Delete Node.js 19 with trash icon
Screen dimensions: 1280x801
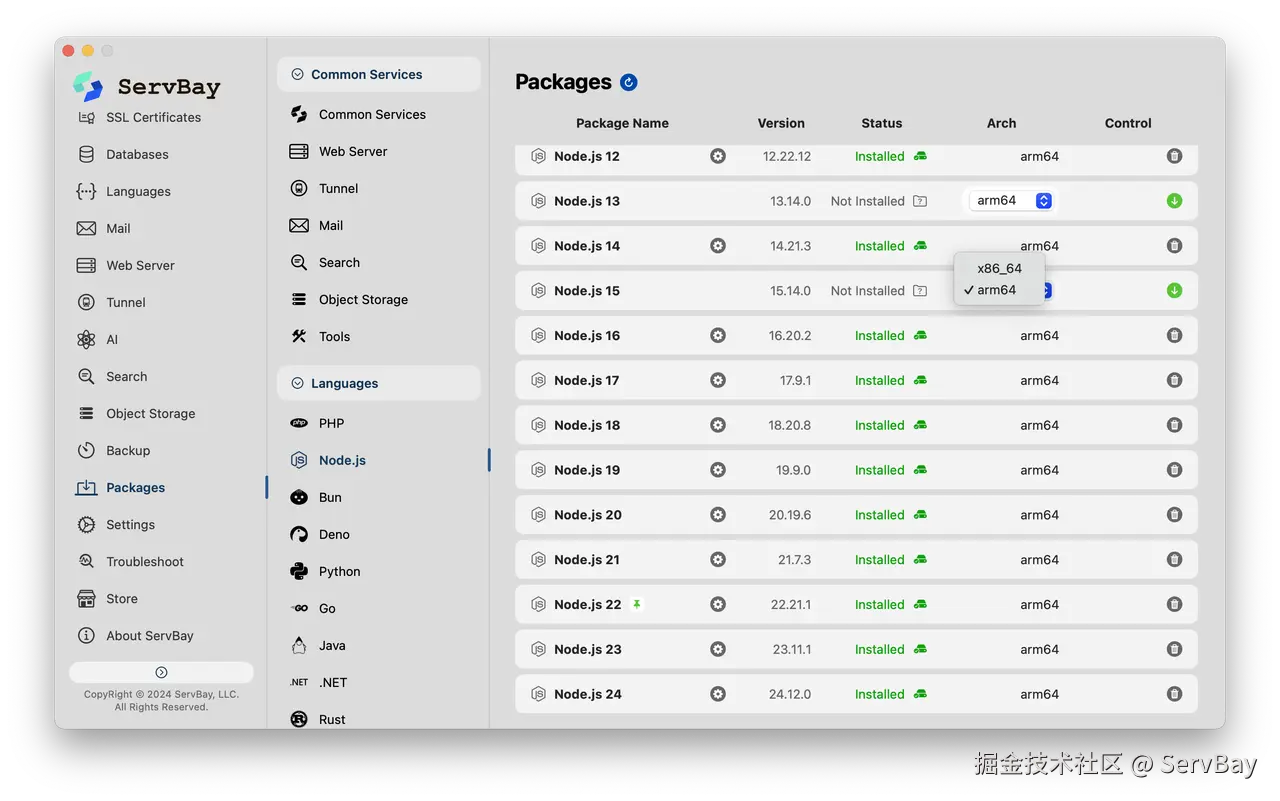click(1174, 470)
